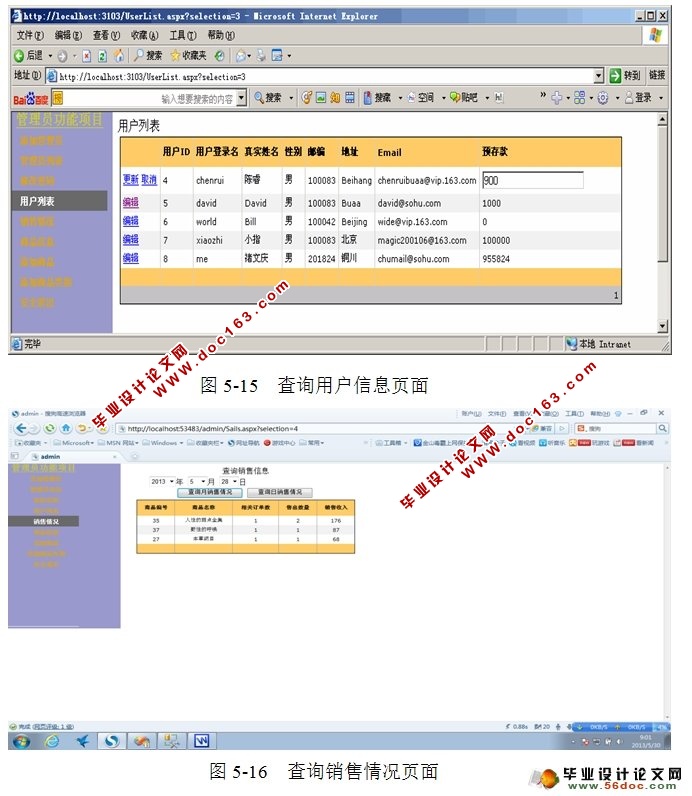Click the 编辑 link for user me
This screenshot has width=692, height=796.
130,258
